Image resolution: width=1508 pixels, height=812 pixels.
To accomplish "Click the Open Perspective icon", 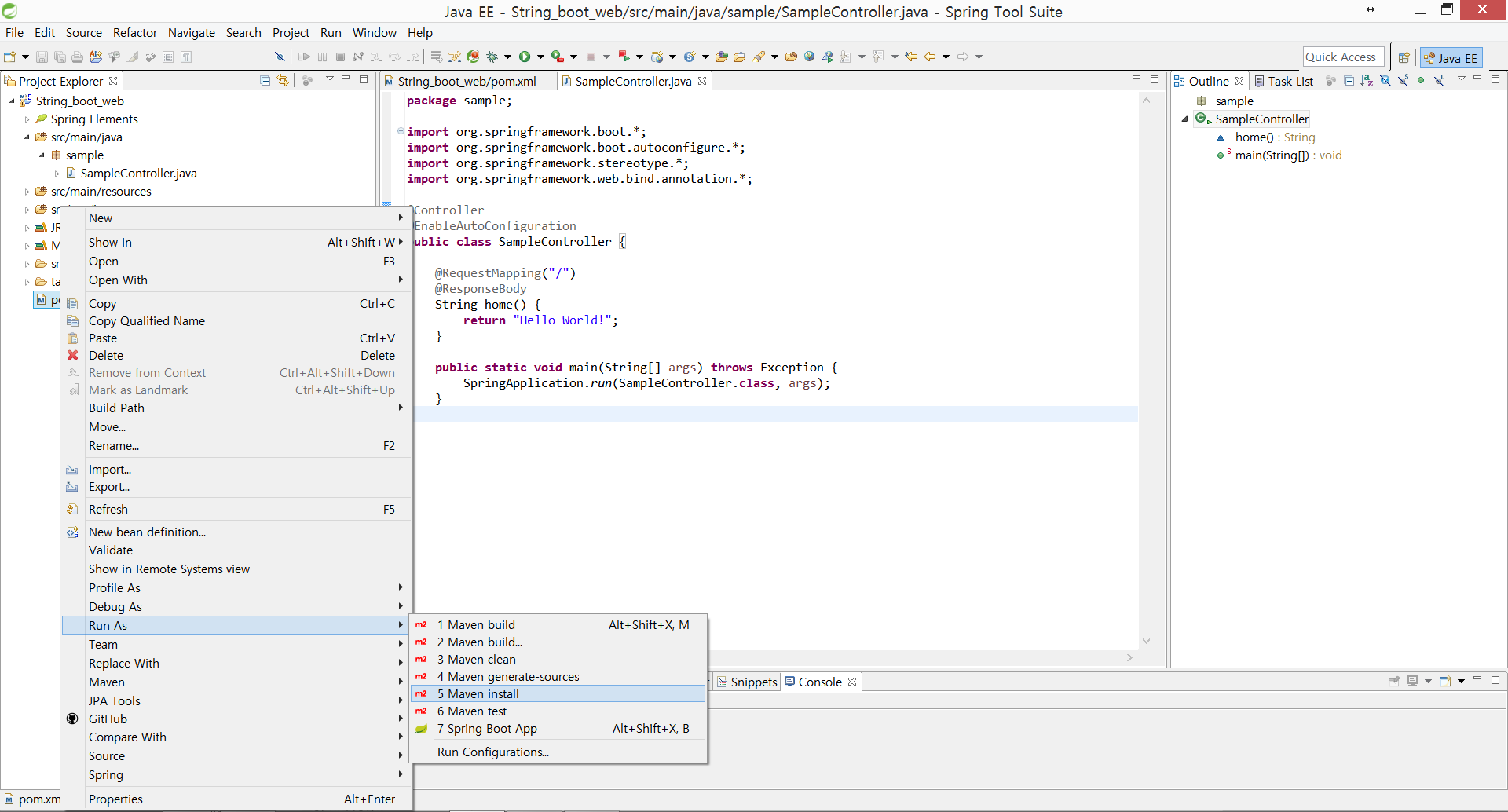I will [1404, 57].
